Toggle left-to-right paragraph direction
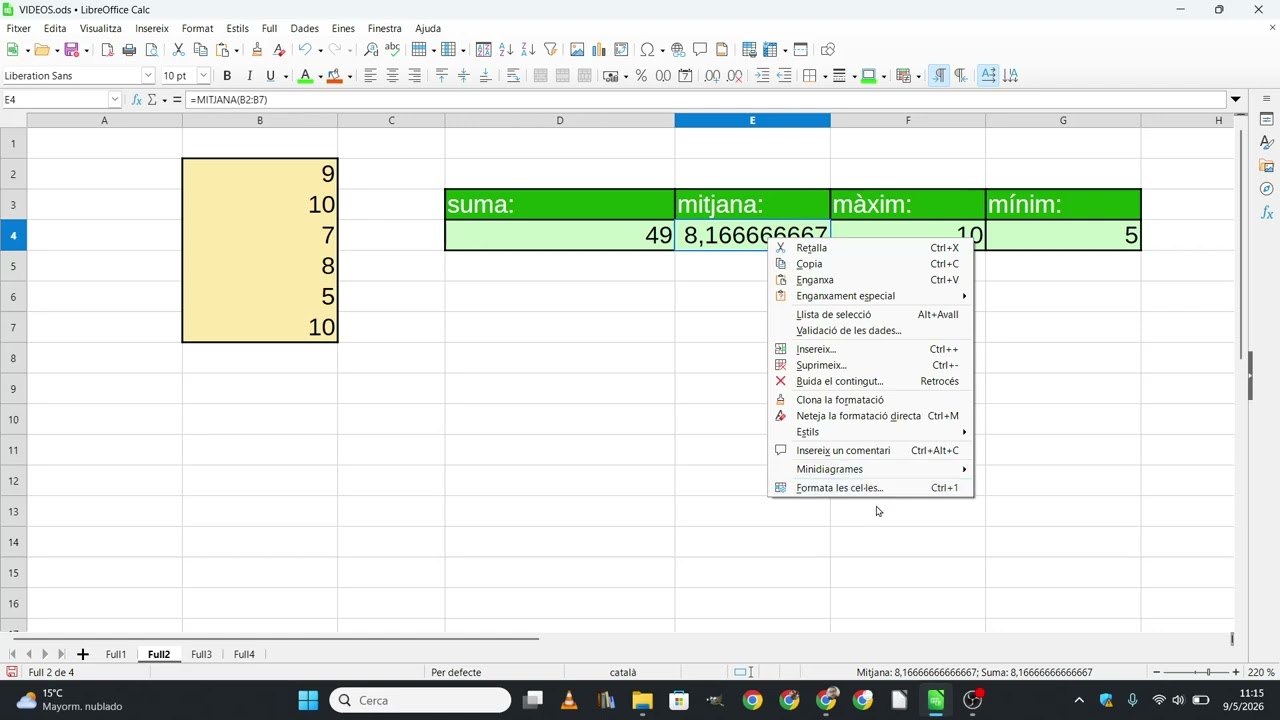Viewport: 1280px width, 720px height. click(x=939, y=75)
